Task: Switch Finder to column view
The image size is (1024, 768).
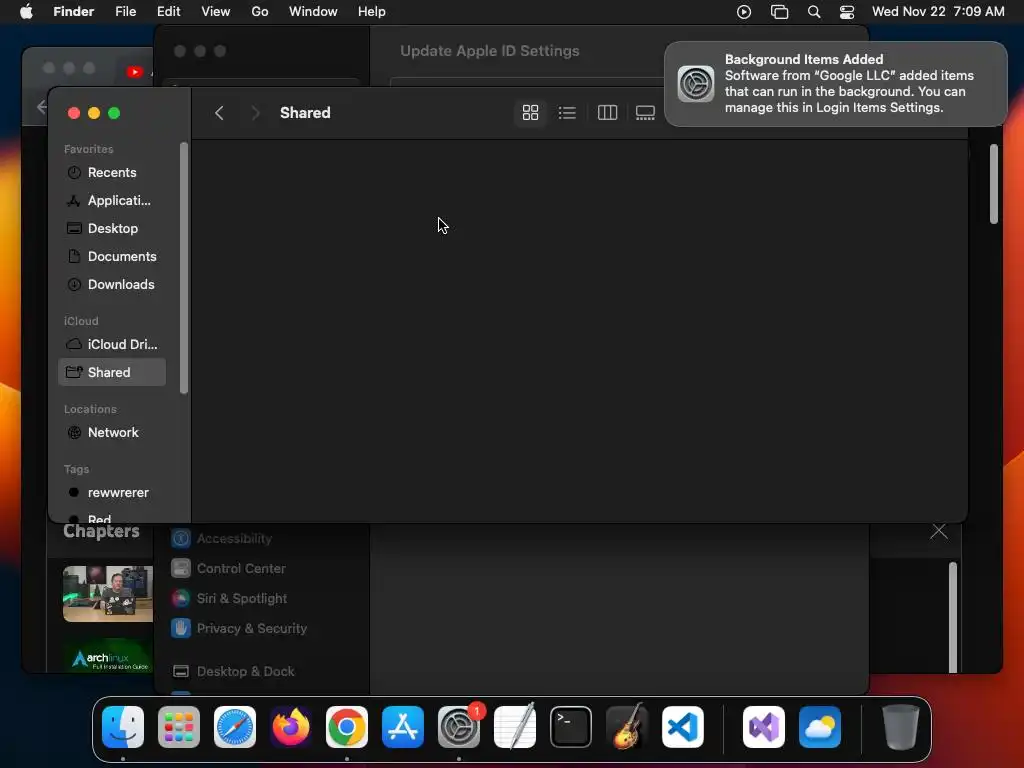Action: point(607,113)
